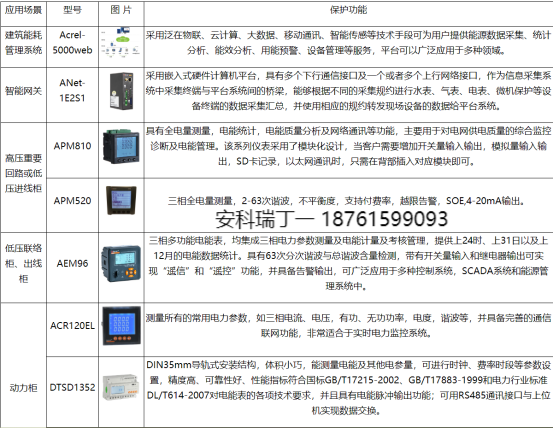Image resolution: width=554 pixels, height=429 pixels.
Task: Click the description starting 采用嵌入式硬件计算机平台
Action: pyautogui.click(x=348, y=91)
